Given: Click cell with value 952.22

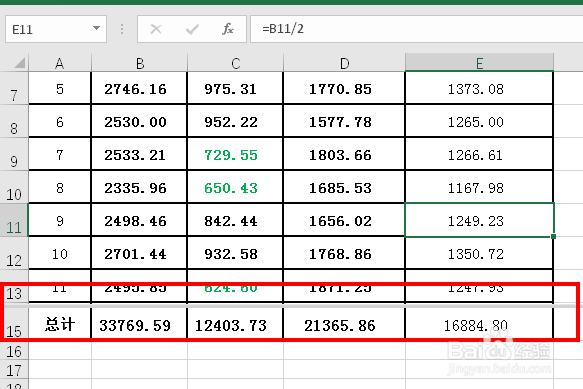Looking at the screenshot, I should 235,121.
